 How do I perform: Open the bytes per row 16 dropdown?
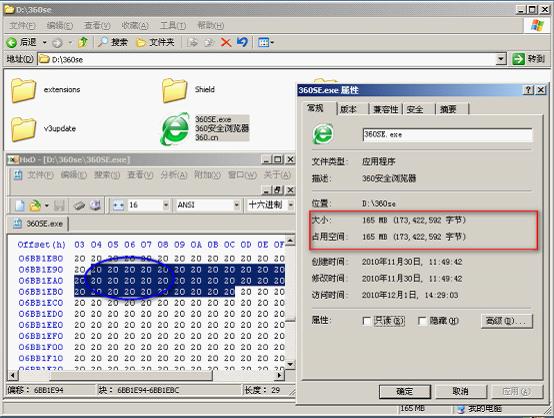pyautogui.click(x=166, y=205)
